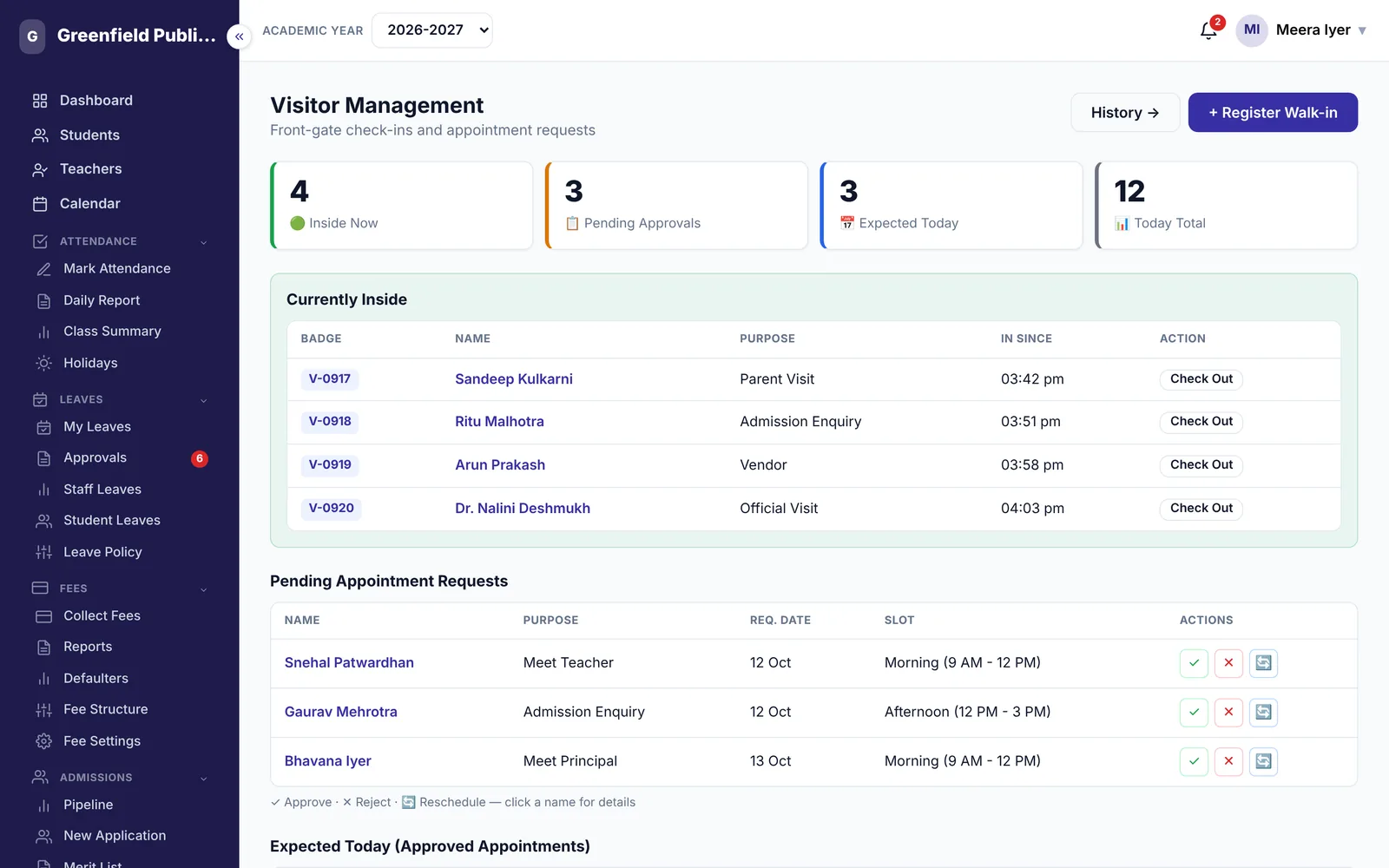The image size is (1389, 868).
Task: Reschedule Gaurav Mehrotra's appointment
Action: pyautogui.click(x=1263, y=713)
